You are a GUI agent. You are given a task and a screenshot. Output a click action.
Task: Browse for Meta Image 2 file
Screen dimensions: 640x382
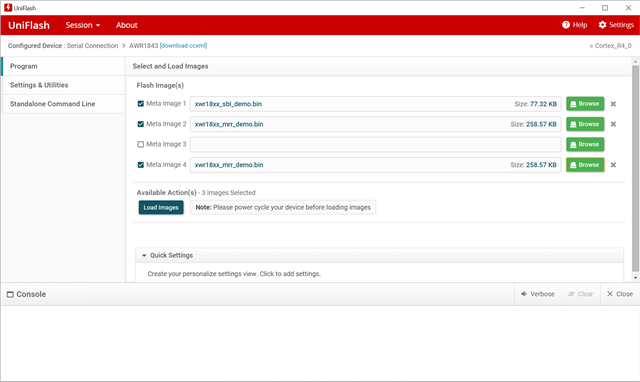coord(585,124)
